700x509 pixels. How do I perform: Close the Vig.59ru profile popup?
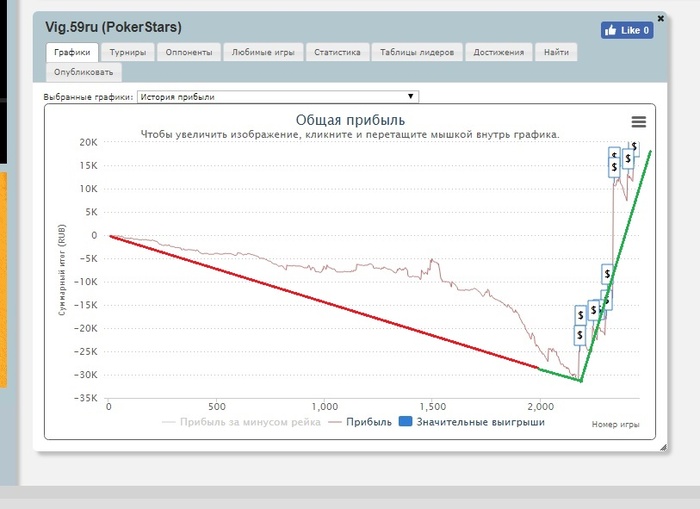coord(661,18)
